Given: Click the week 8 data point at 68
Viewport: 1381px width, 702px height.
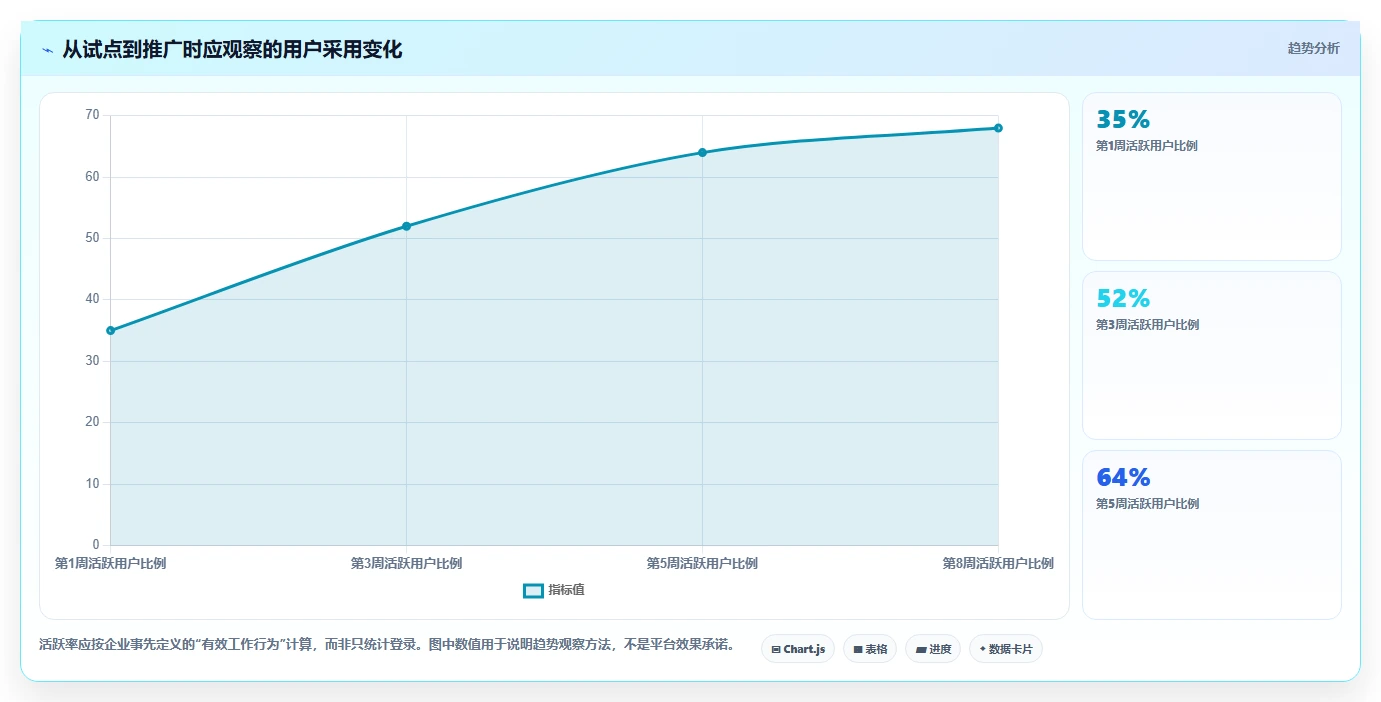Looking at the screenshot, I should 998,128.
